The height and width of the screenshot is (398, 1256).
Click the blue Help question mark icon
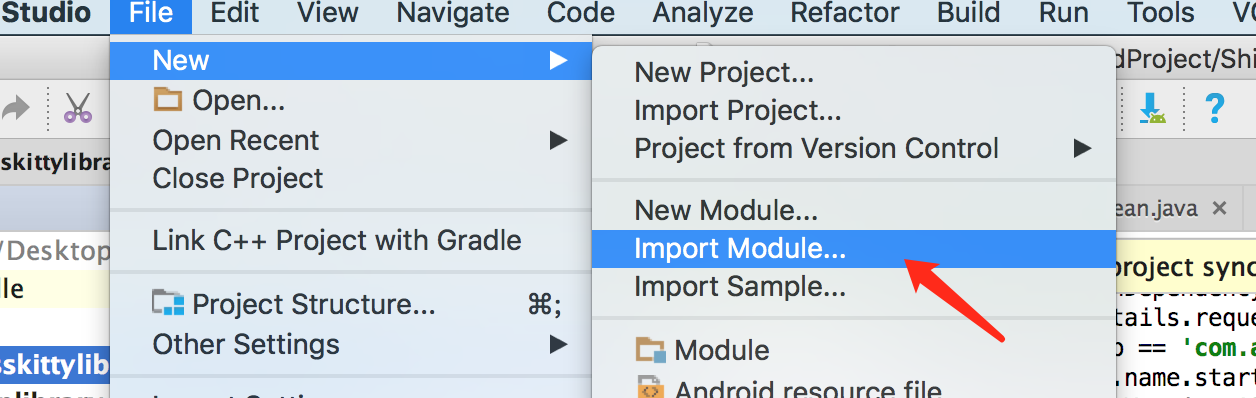(x=1214, y=107)
